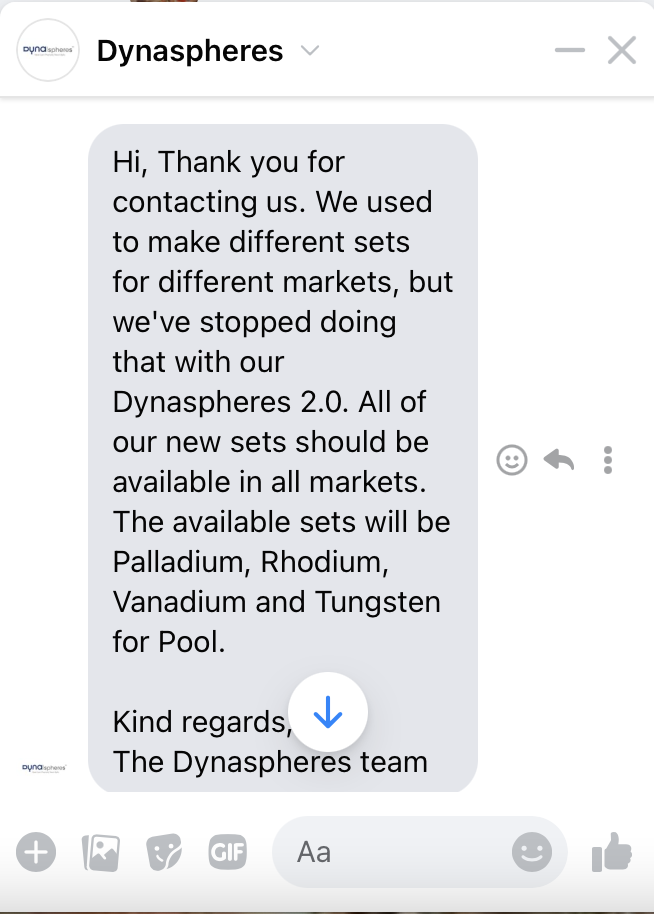The image size is (654, 914).
Task: Expand the Dynaspheres conversation dropdown chevron
Action: [310, 50]
